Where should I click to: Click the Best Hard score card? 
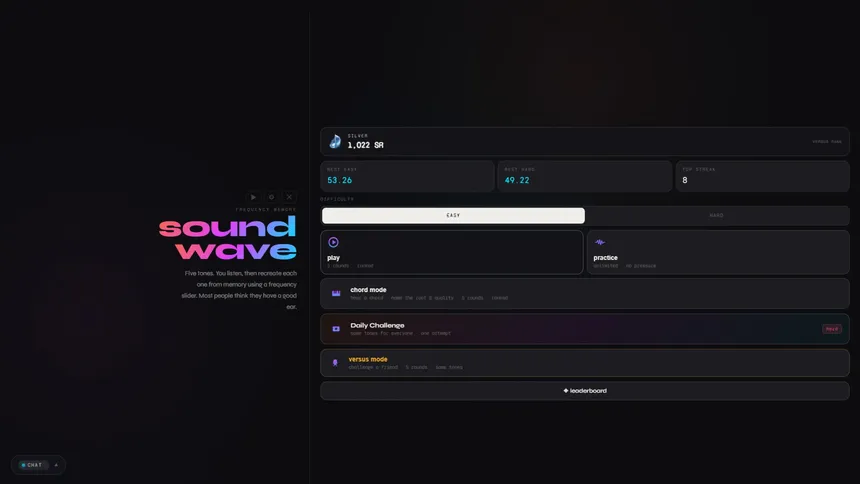(x=584, y=176)
